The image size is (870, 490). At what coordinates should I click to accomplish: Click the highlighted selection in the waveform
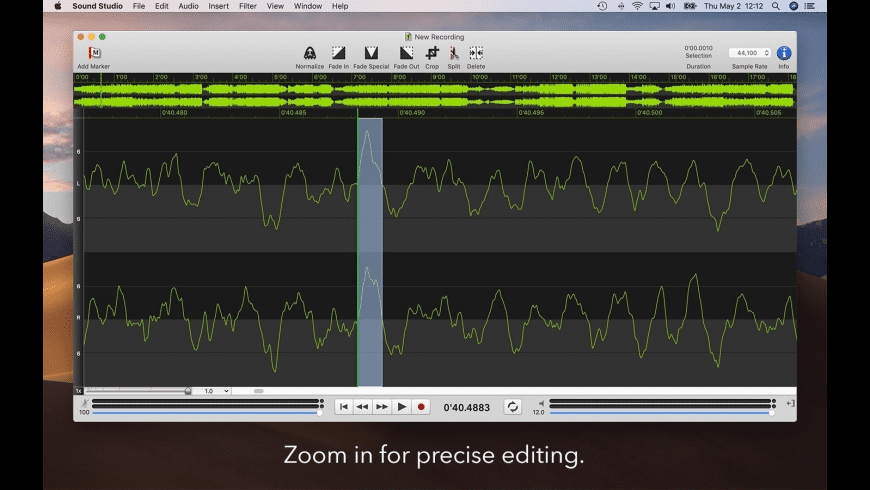370,252
